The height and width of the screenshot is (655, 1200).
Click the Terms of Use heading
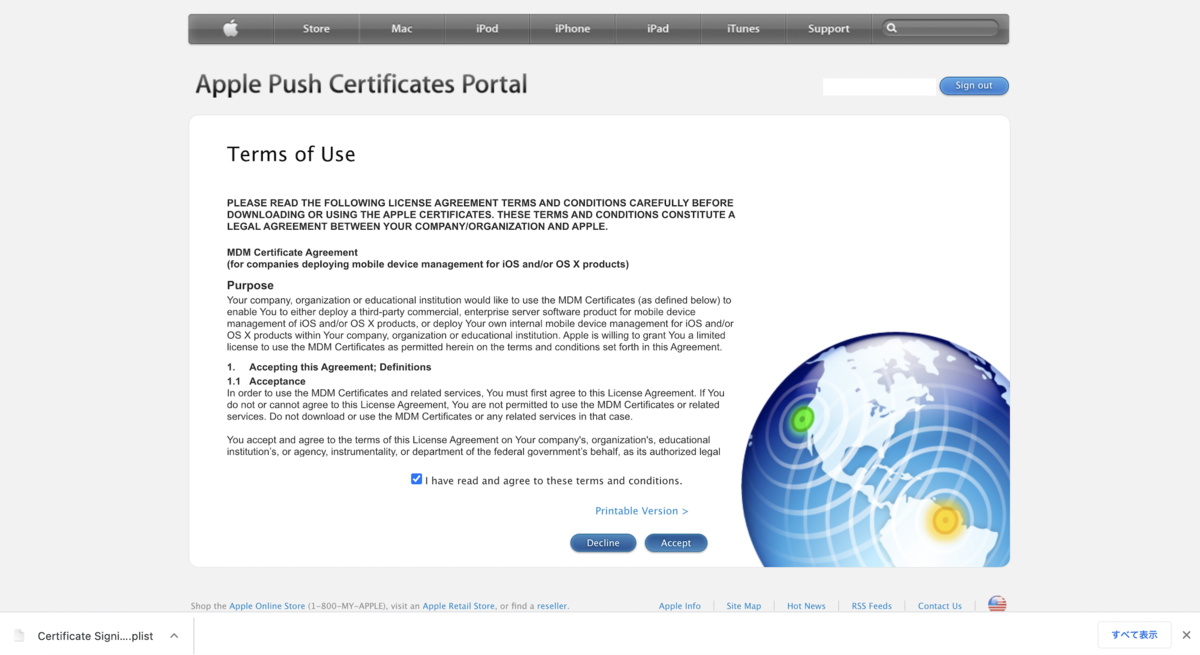coord(291,154)
